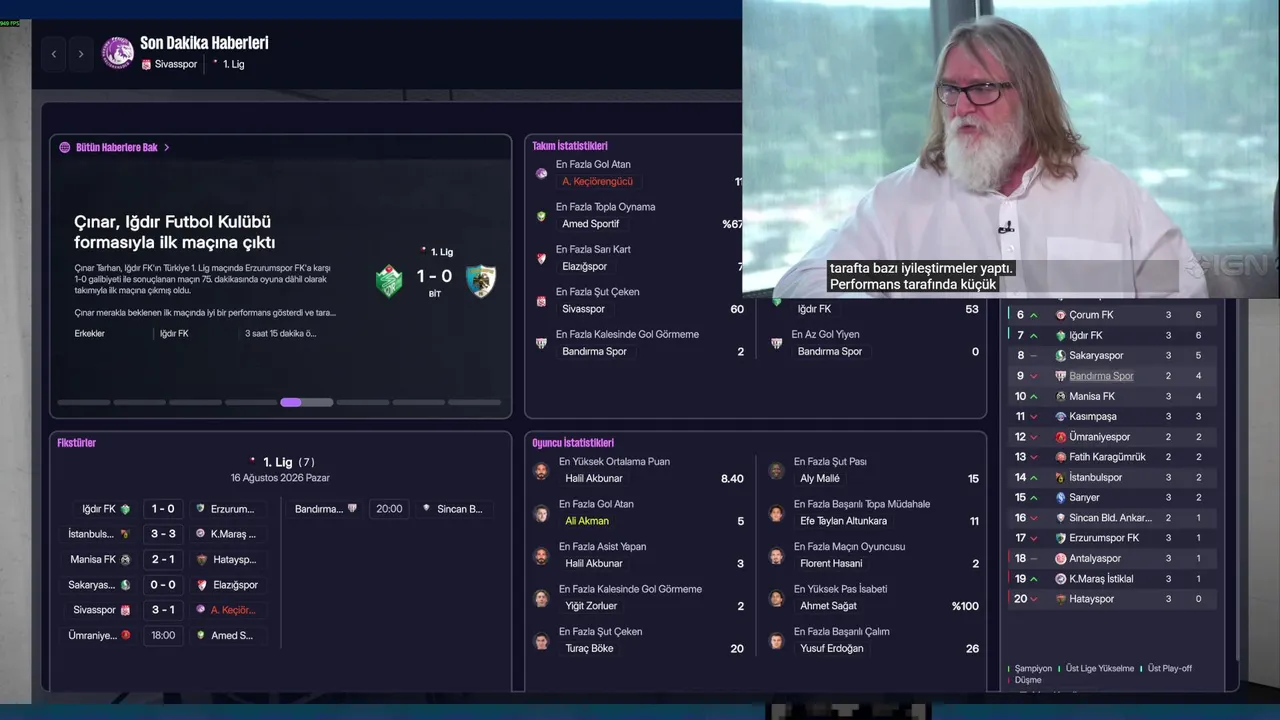Click Antalyaspor badge in league table

(x=1061, y=558)
